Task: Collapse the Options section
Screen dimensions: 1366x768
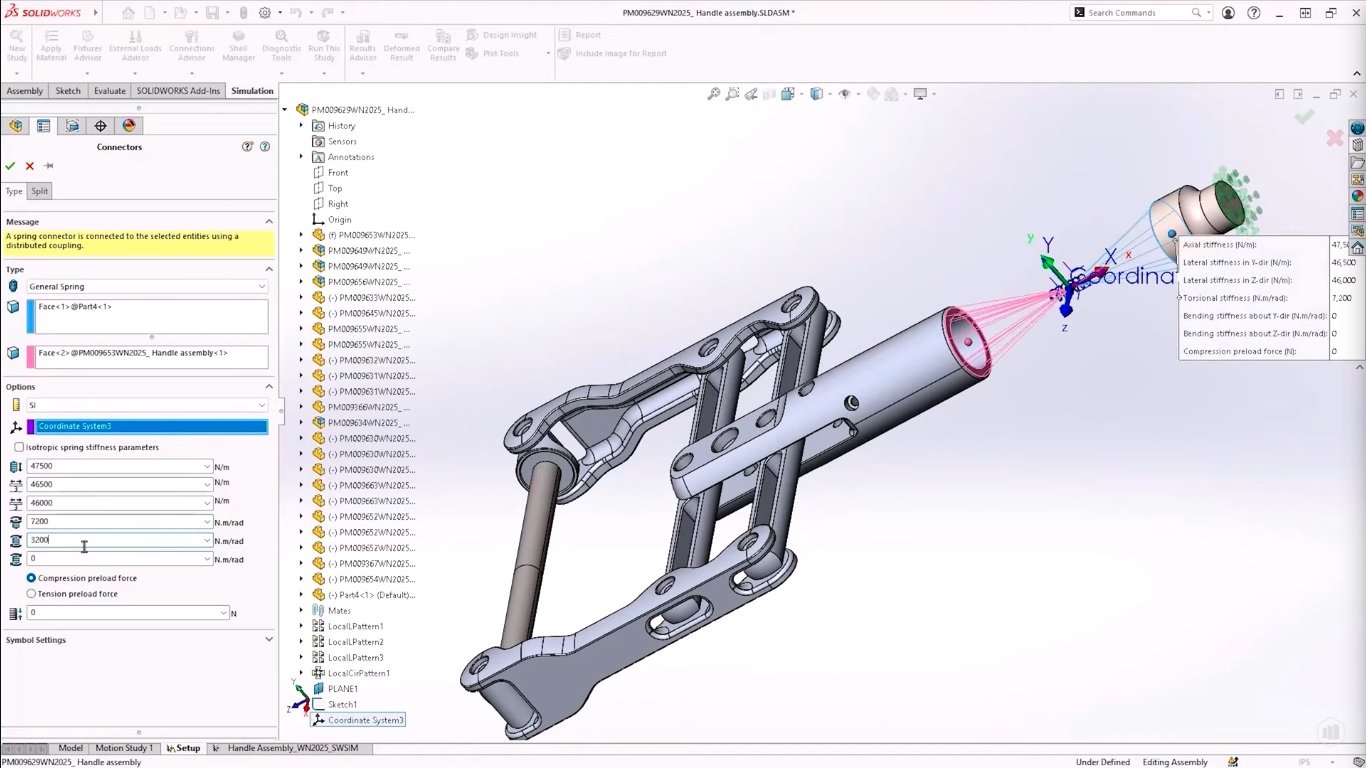Action: (268, 387)
